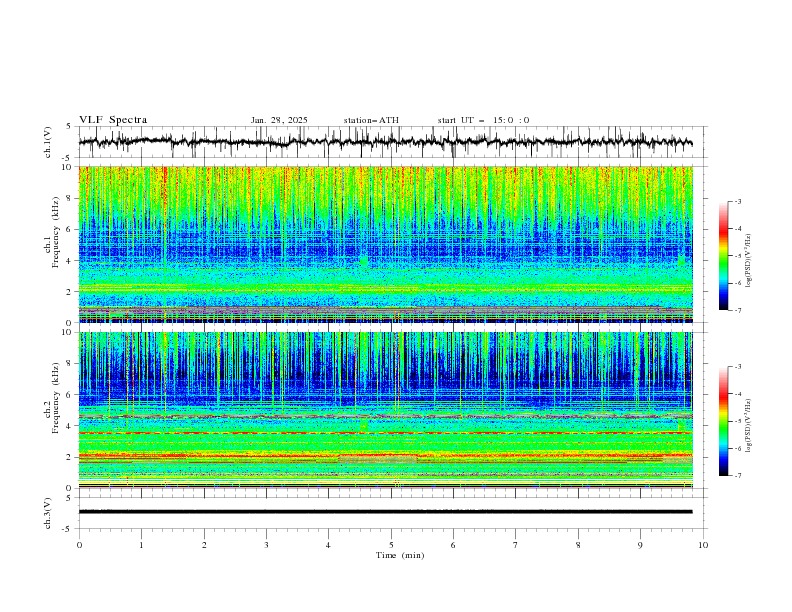Select the upper colorbar "log(PSD)(V²/Hz)" label
The height and width of the screenshot is (612, 792).
click(749, 261)
